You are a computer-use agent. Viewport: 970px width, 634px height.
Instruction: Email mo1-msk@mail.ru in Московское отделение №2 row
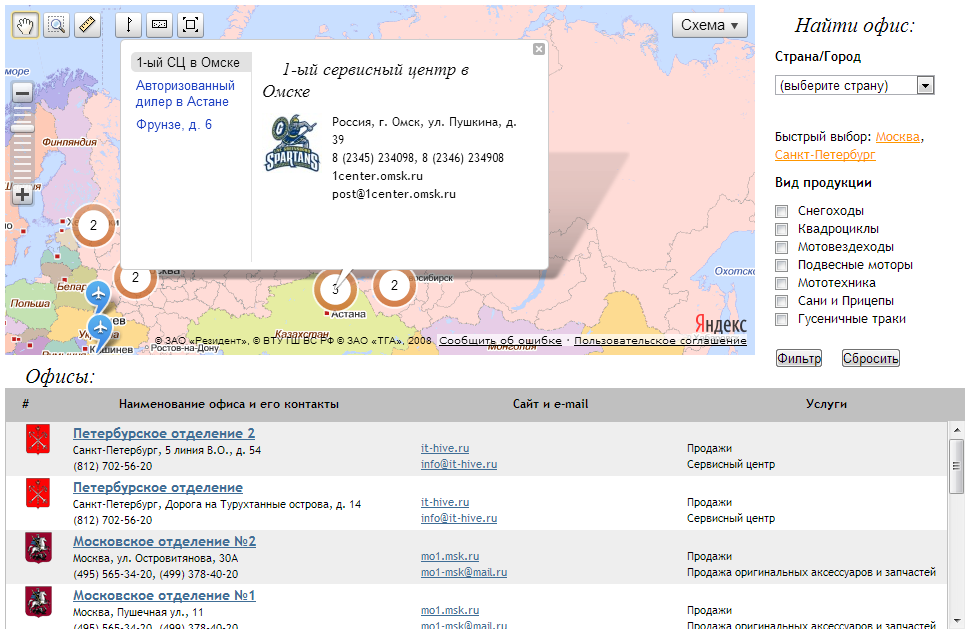tap(464, 572)
